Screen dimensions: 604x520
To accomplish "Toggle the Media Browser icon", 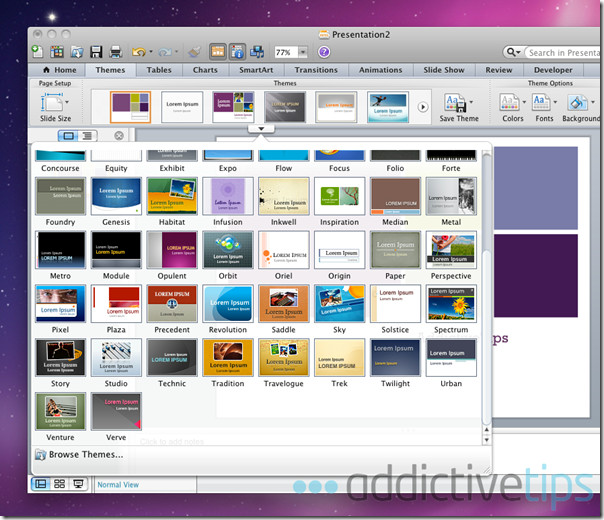I will pos(218,52).
